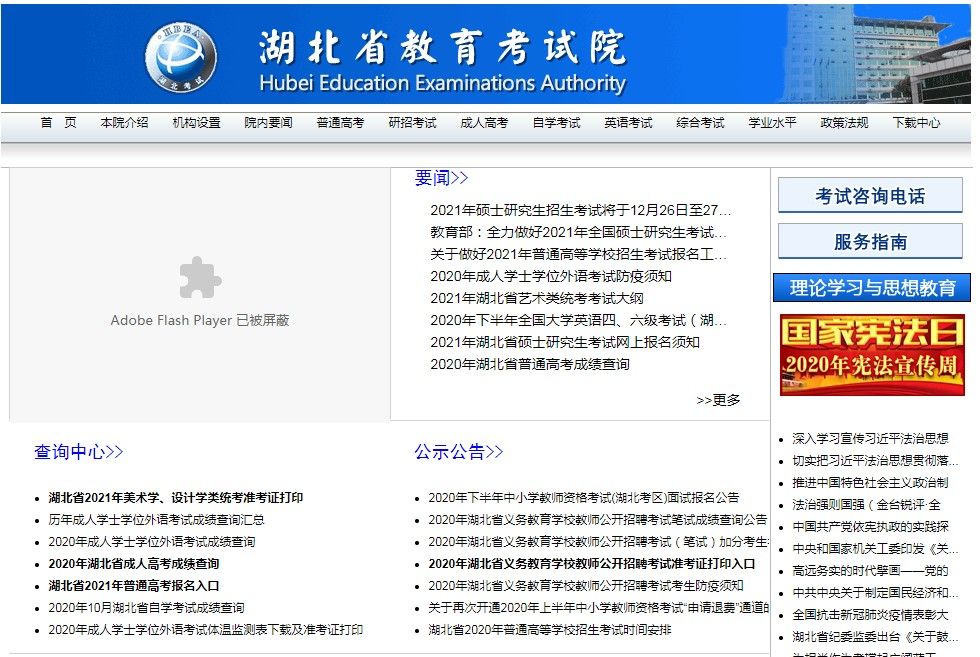Open 湖北省2020年普通高等学校招生考试时间安排
The width and height of the screenshot is (980, 657).
(x=550, y=629)
